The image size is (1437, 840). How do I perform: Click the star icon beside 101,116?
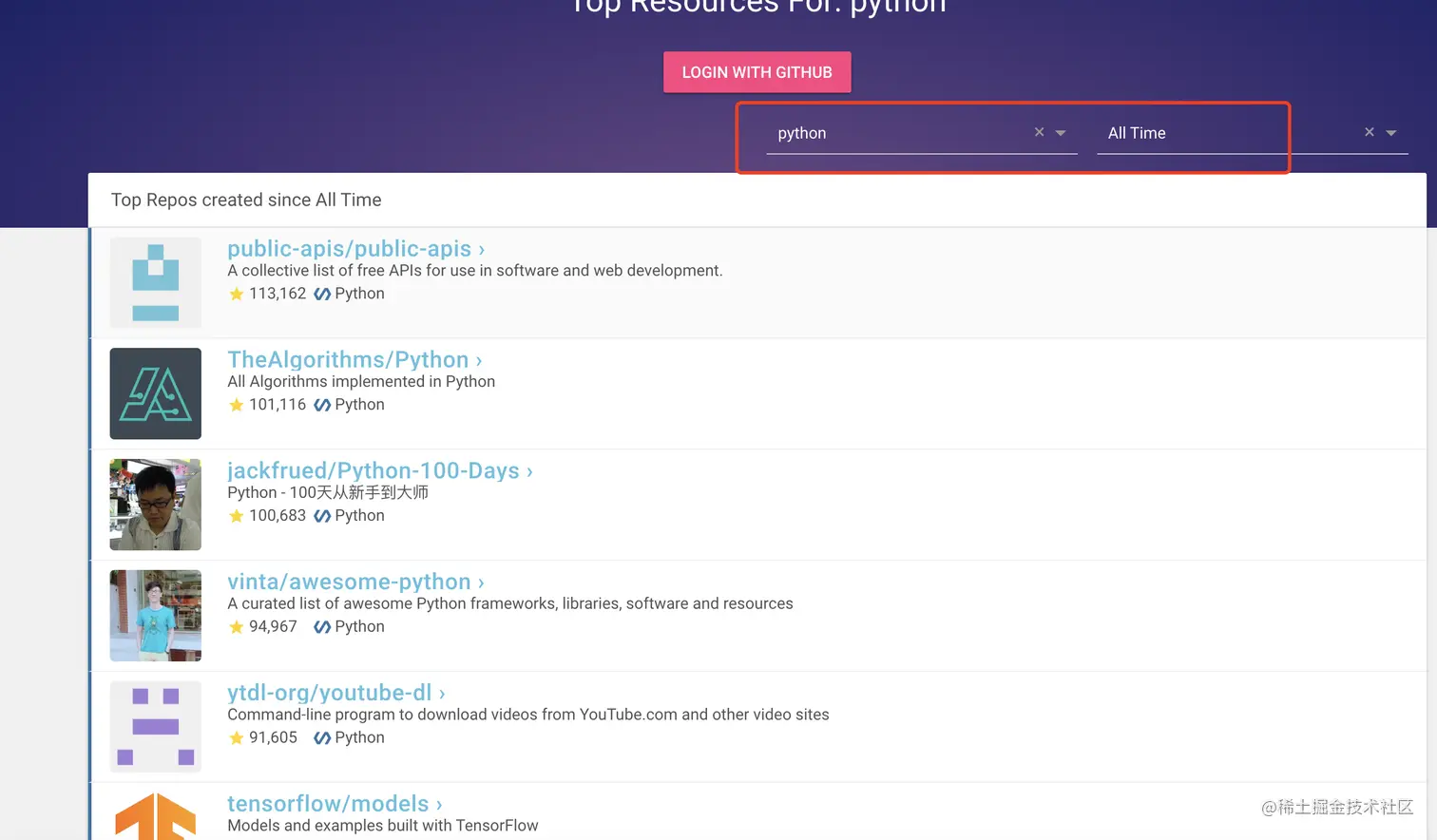tap(237, 405)
